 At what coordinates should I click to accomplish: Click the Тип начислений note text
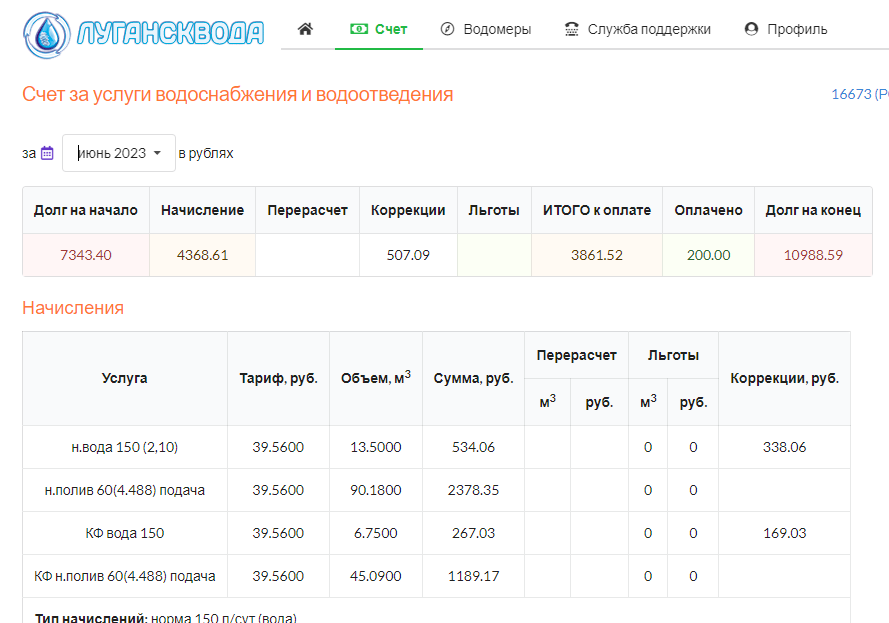point(166,617)
